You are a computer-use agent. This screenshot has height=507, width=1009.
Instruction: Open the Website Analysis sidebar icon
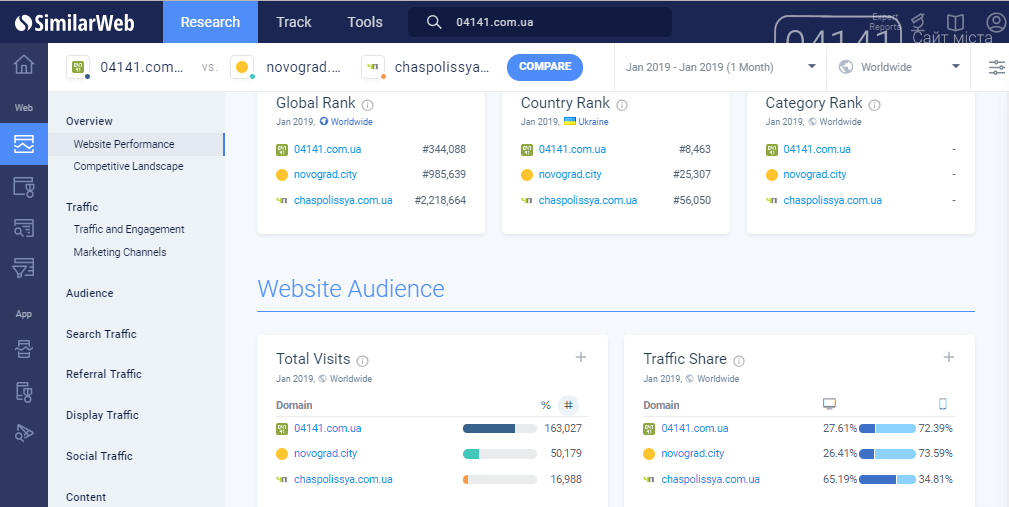[x=24, y=144]
